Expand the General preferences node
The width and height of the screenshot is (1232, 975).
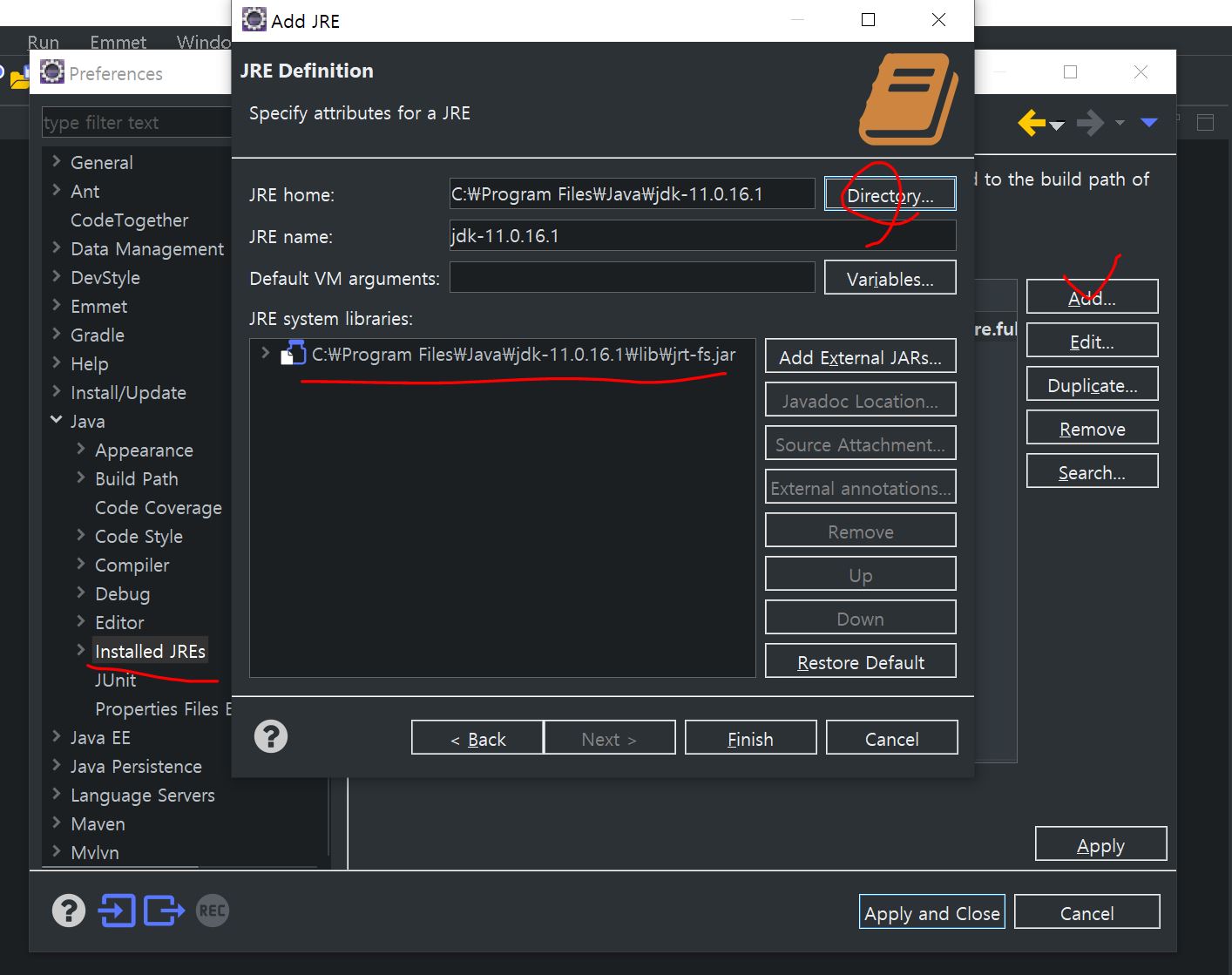[x=57, y=161]
